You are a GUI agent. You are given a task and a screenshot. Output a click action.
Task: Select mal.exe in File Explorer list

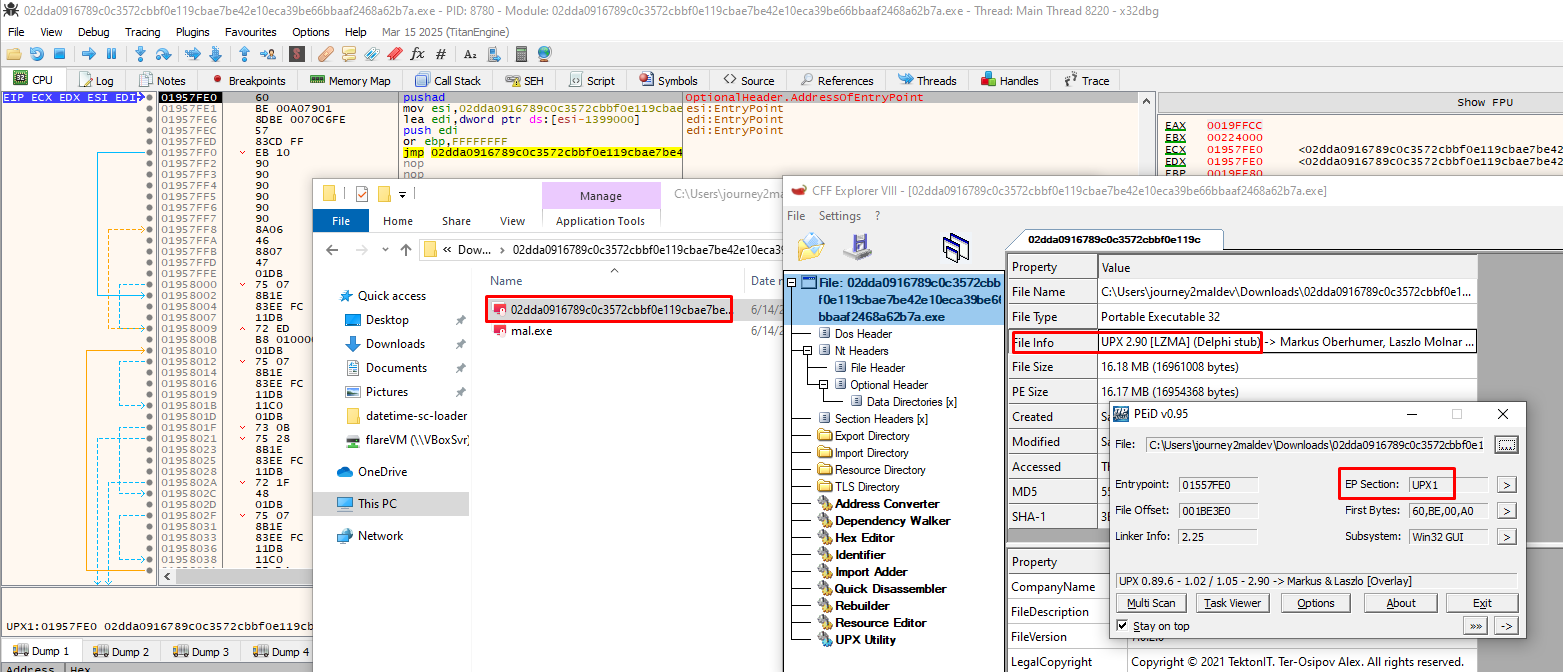[532, 331]
